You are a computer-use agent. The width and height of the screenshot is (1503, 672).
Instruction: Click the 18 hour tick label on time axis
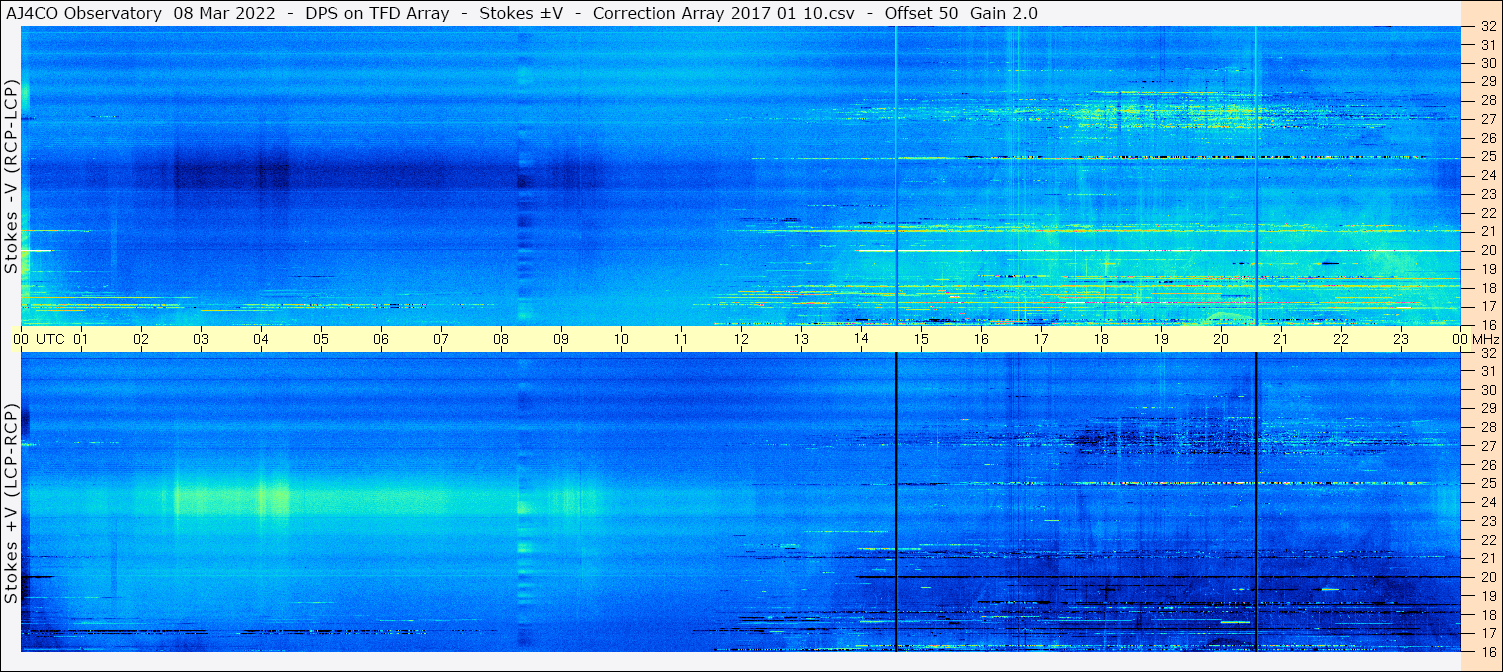coord(1101,339)
